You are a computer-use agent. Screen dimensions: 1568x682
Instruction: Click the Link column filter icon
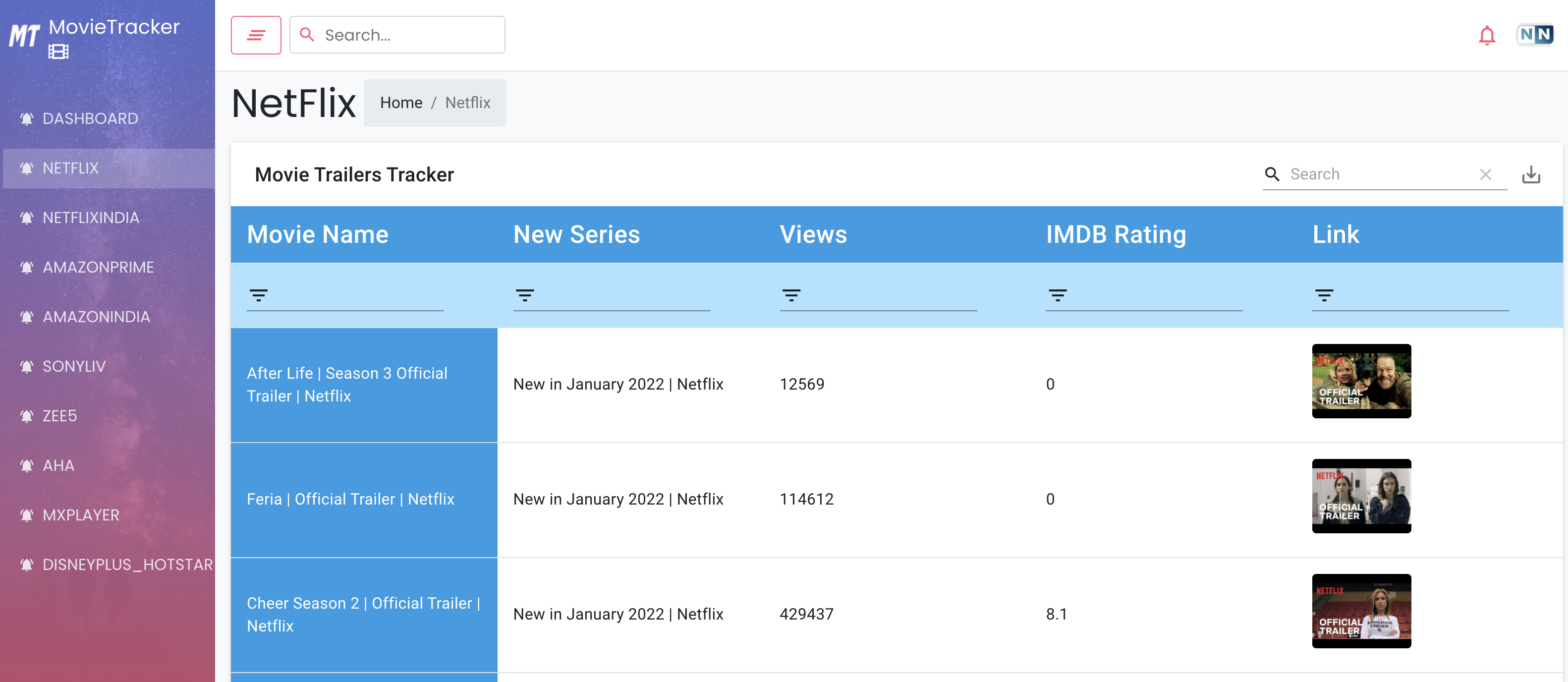[1324, 295]
